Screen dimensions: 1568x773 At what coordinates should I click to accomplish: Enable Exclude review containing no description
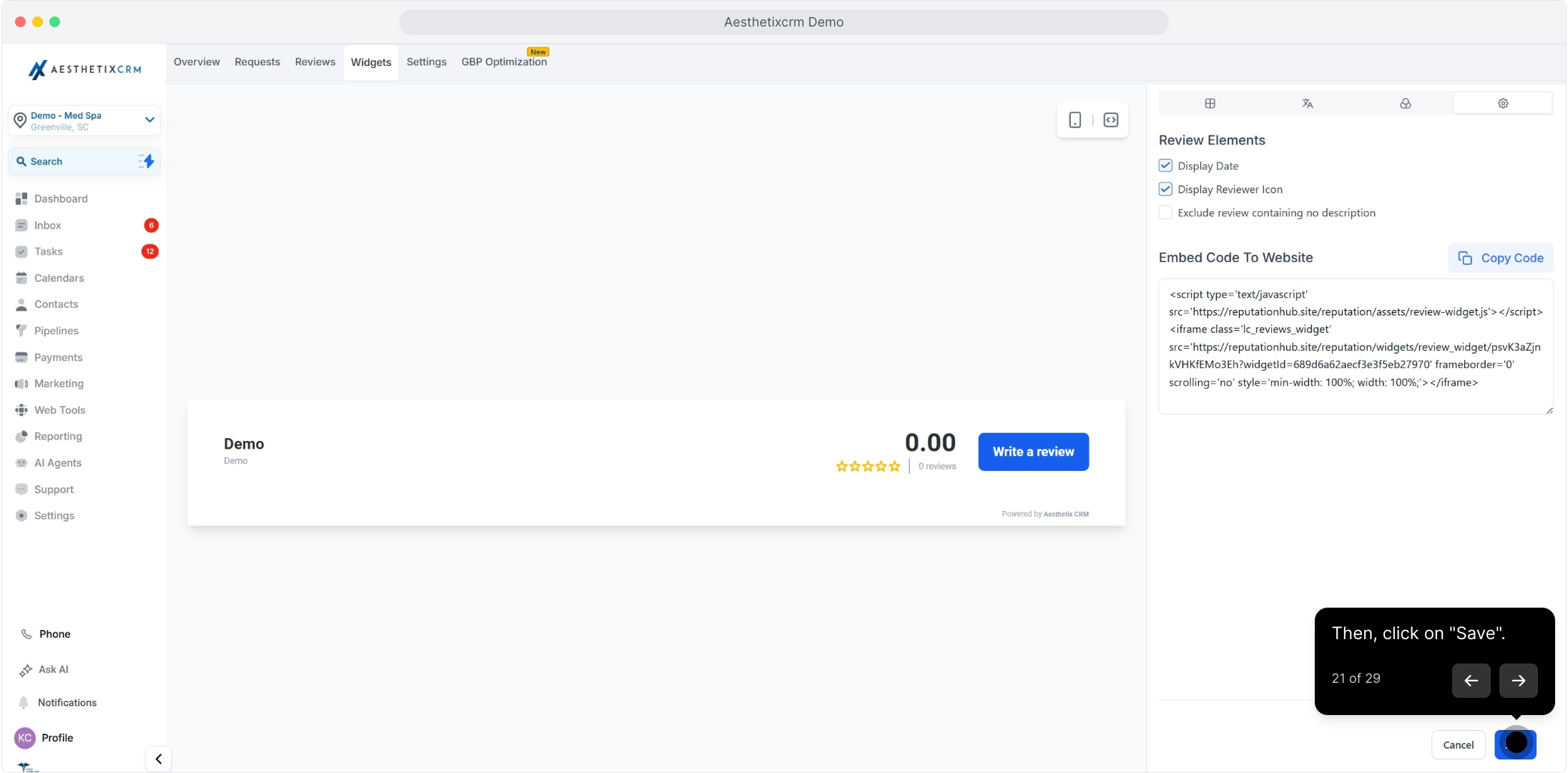[1165, 213]
